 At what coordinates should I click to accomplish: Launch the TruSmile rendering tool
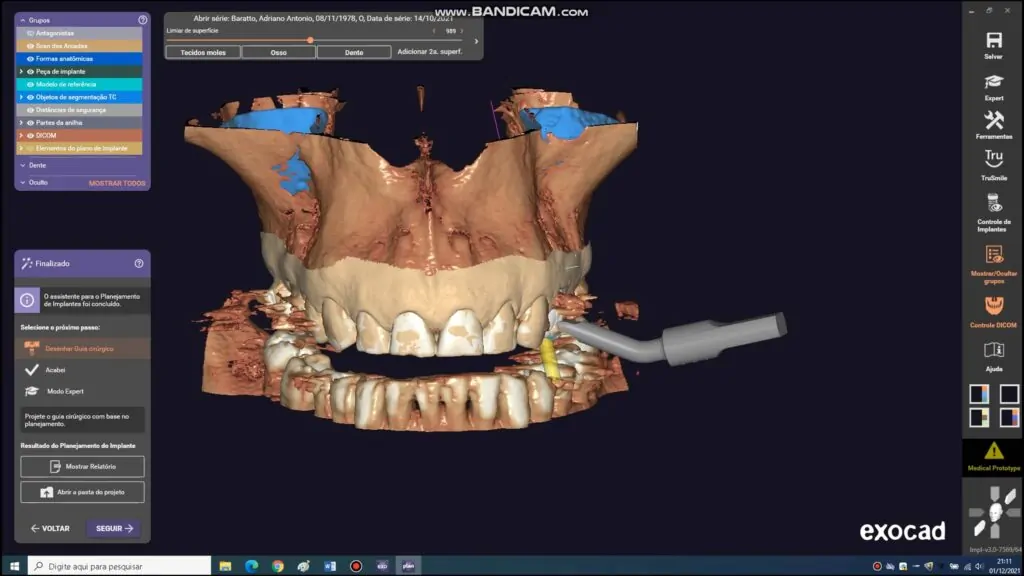coord(993,160)
